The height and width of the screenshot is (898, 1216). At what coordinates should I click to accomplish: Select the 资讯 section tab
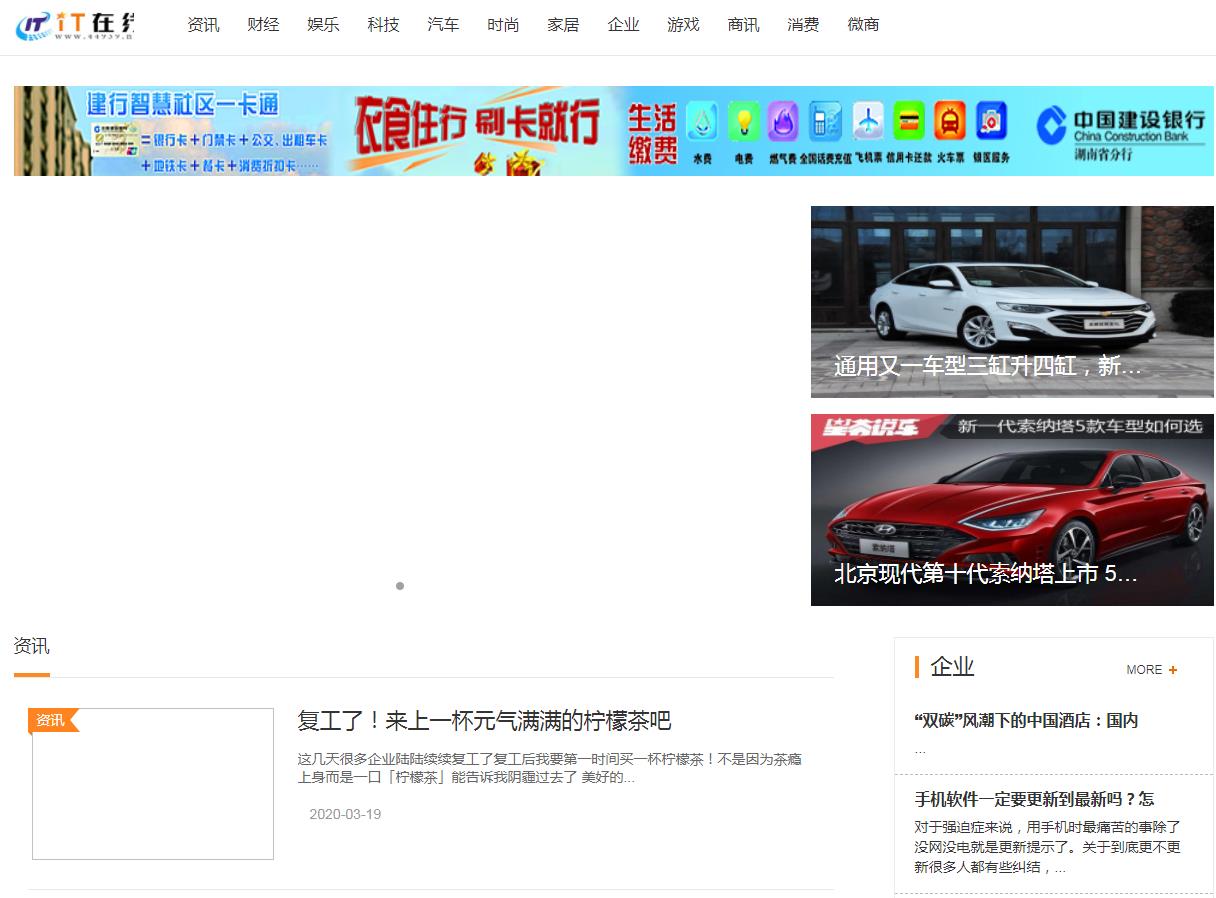click(x=32, y=646)
